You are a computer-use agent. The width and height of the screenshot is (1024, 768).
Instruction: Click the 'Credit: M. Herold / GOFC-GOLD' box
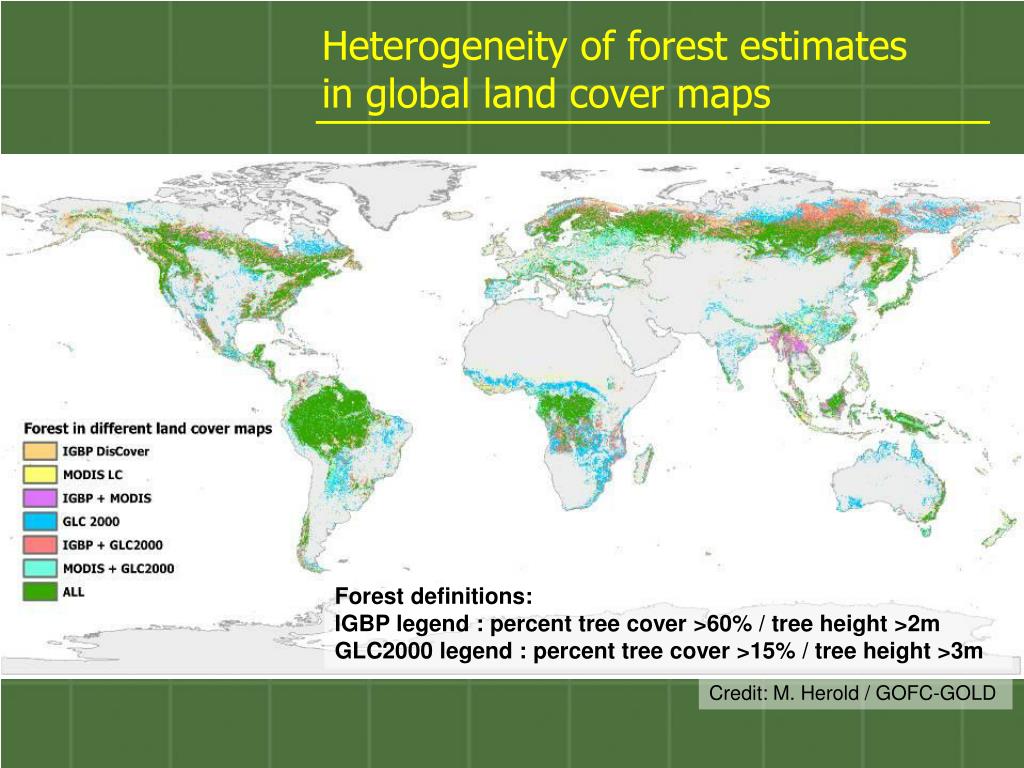click(x=856, y=693)
